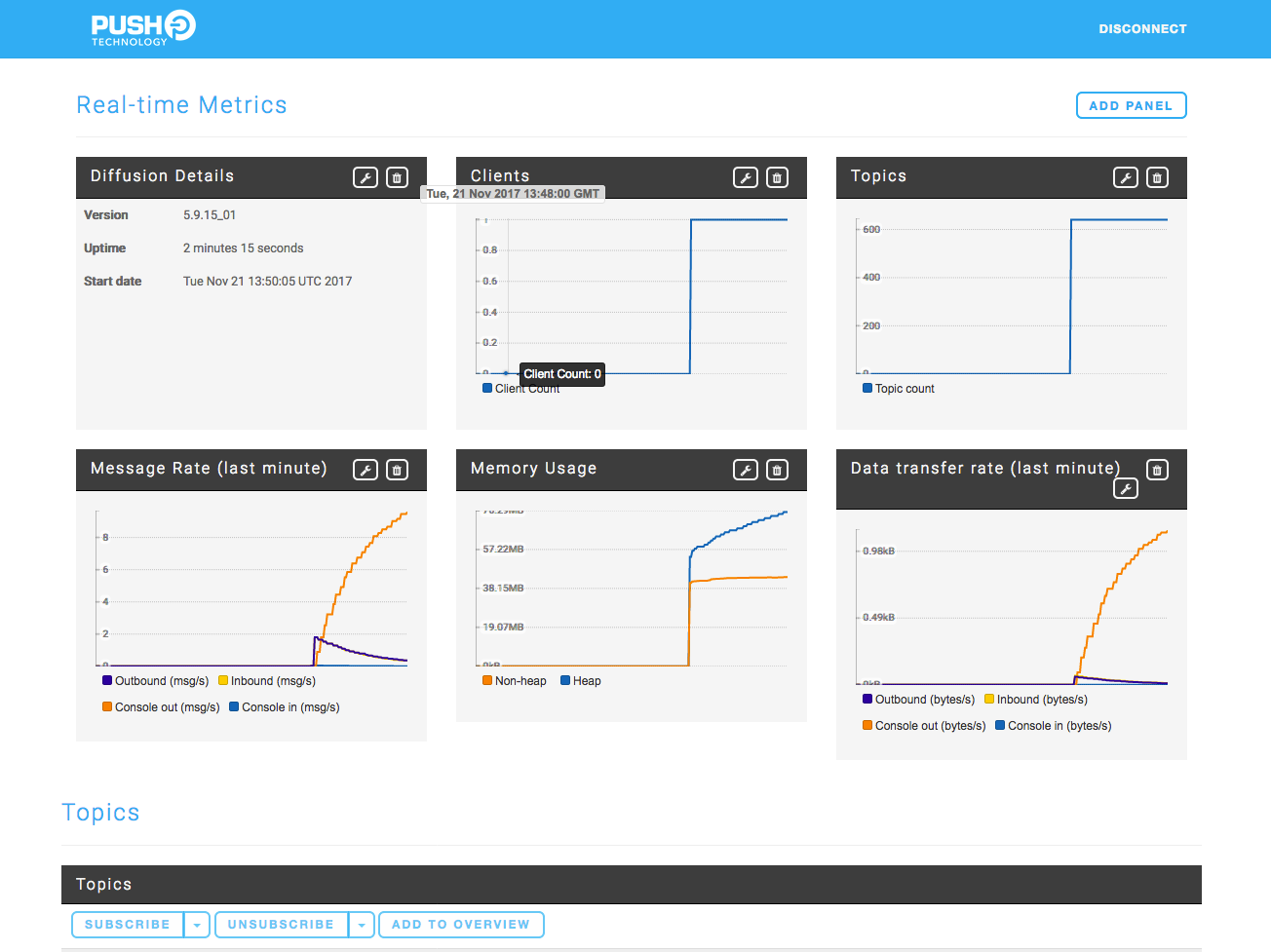Open the Unsubscribe dropdown options
This screenshot has width=1271, height=952.
pos(362,925)
